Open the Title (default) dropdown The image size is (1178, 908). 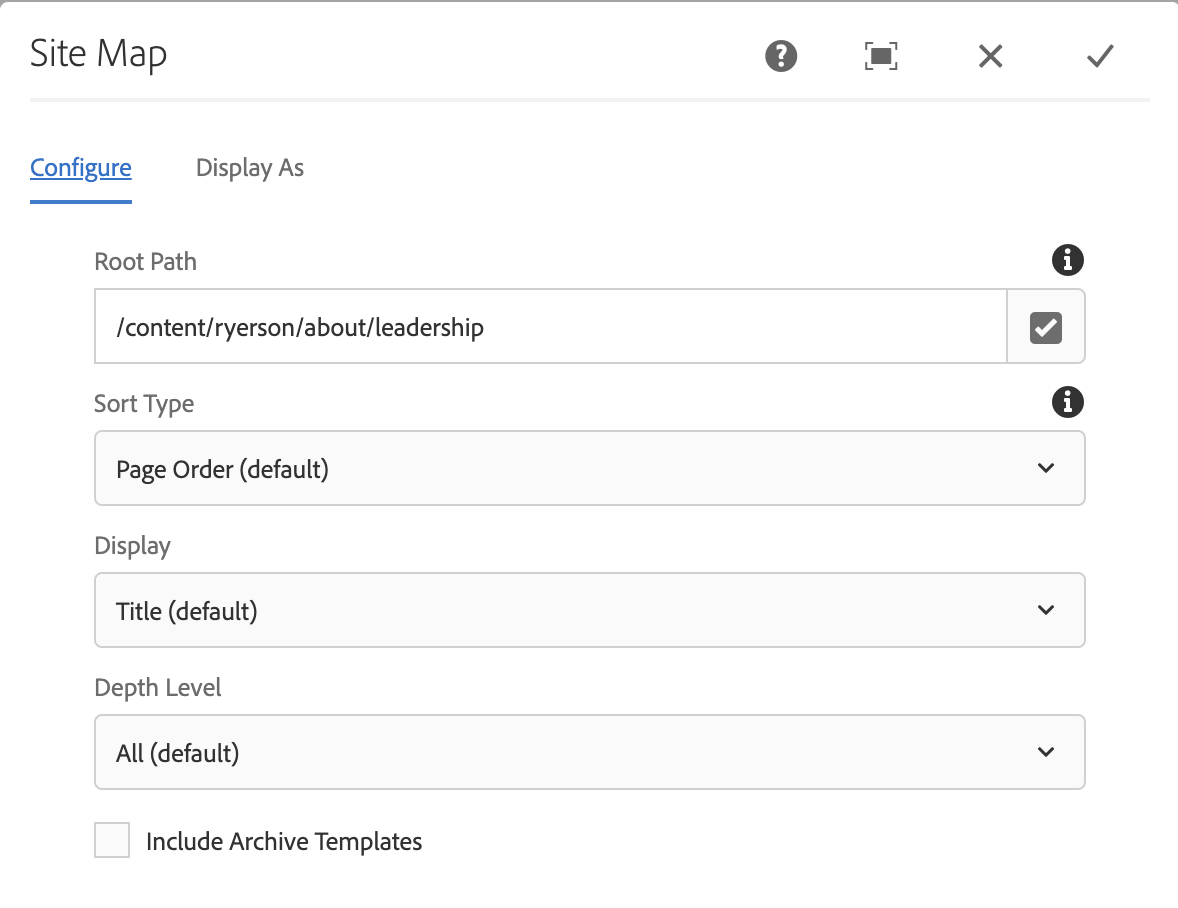tap(589, 610)
